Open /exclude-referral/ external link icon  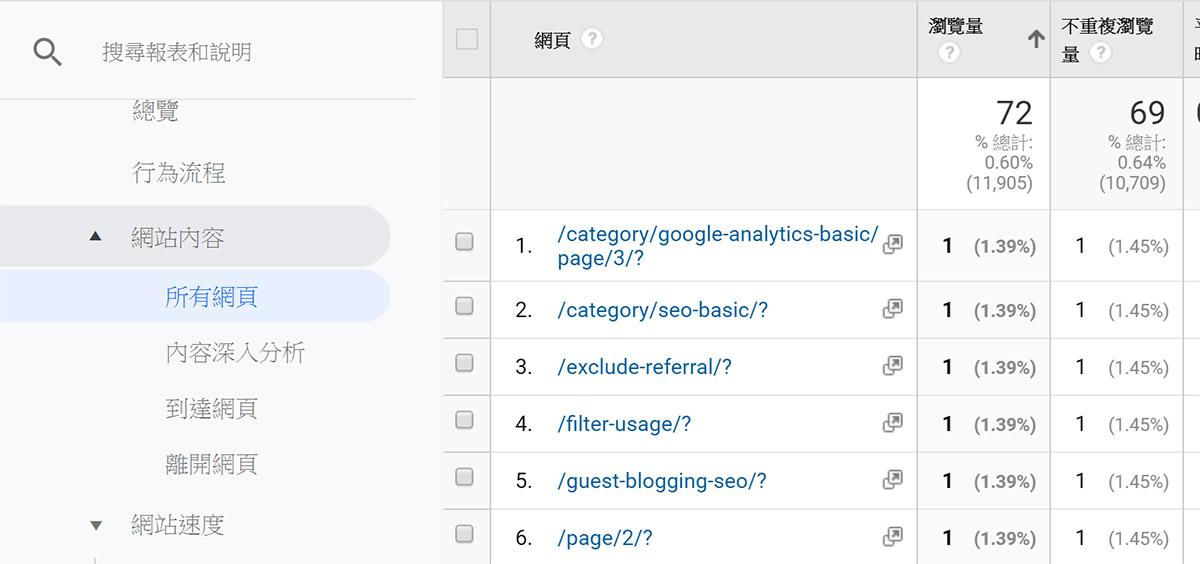click(x=892, y=367)
